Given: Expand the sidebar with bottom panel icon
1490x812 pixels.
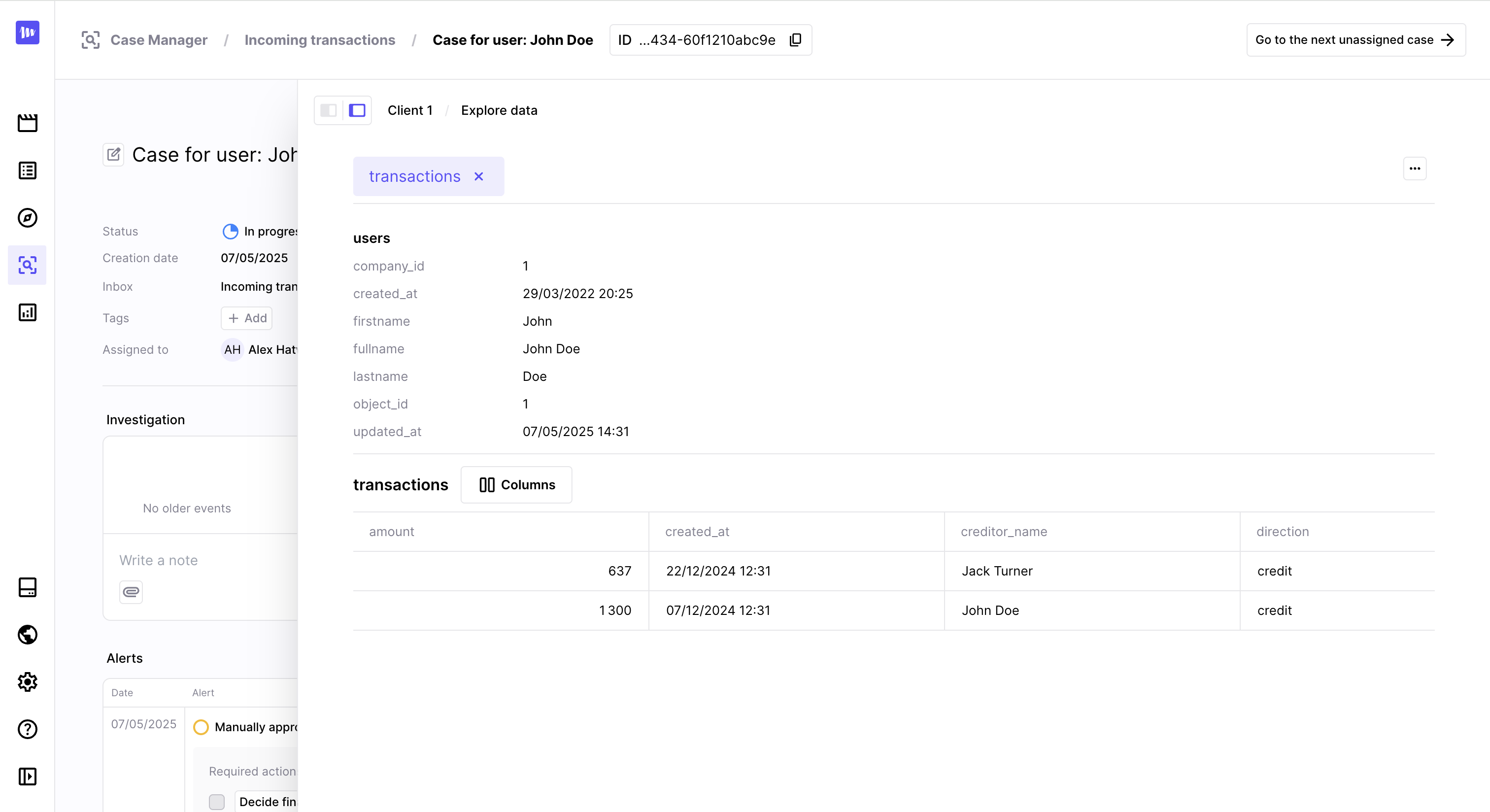Looking at the screenshot, I should [x=27, y=776].
